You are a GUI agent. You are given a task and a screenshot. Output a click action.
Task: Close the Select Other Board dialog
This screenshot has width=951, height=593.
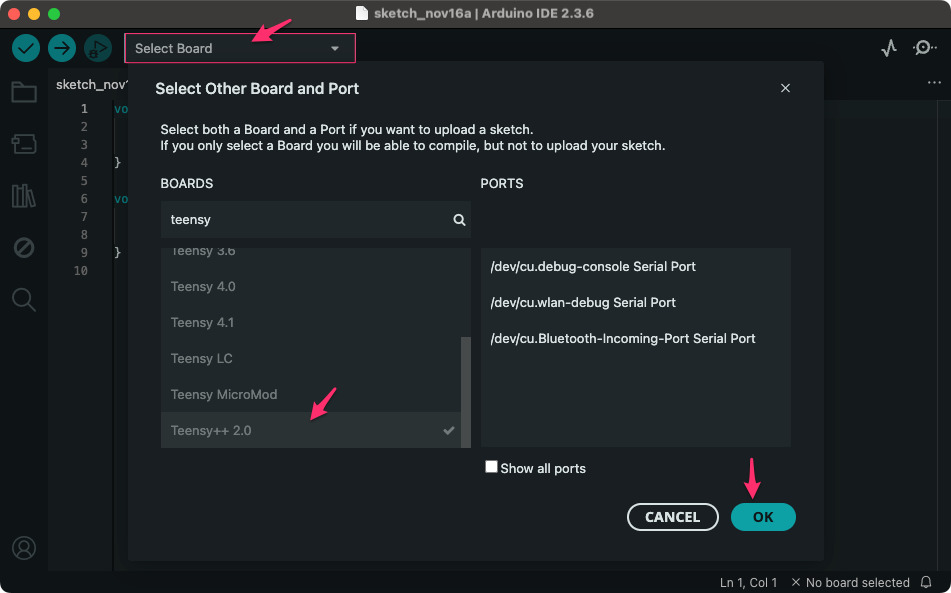point(785,88)
